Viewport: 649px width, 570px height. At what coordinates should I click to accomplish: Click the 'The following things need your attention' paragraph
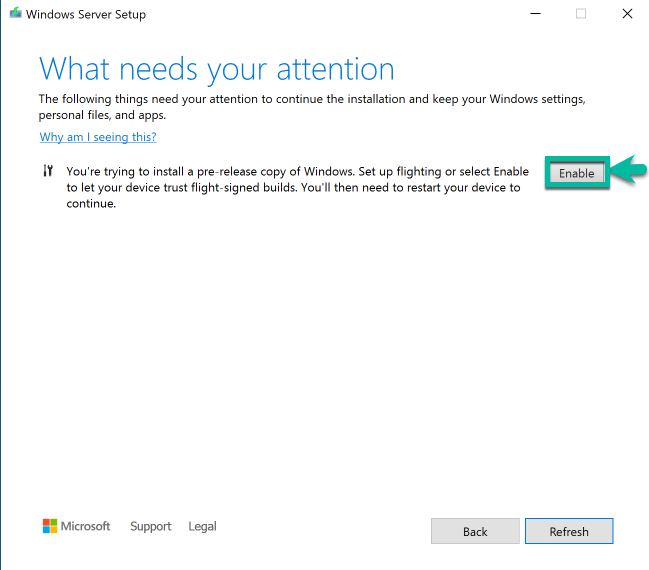[x=312, y=107]
